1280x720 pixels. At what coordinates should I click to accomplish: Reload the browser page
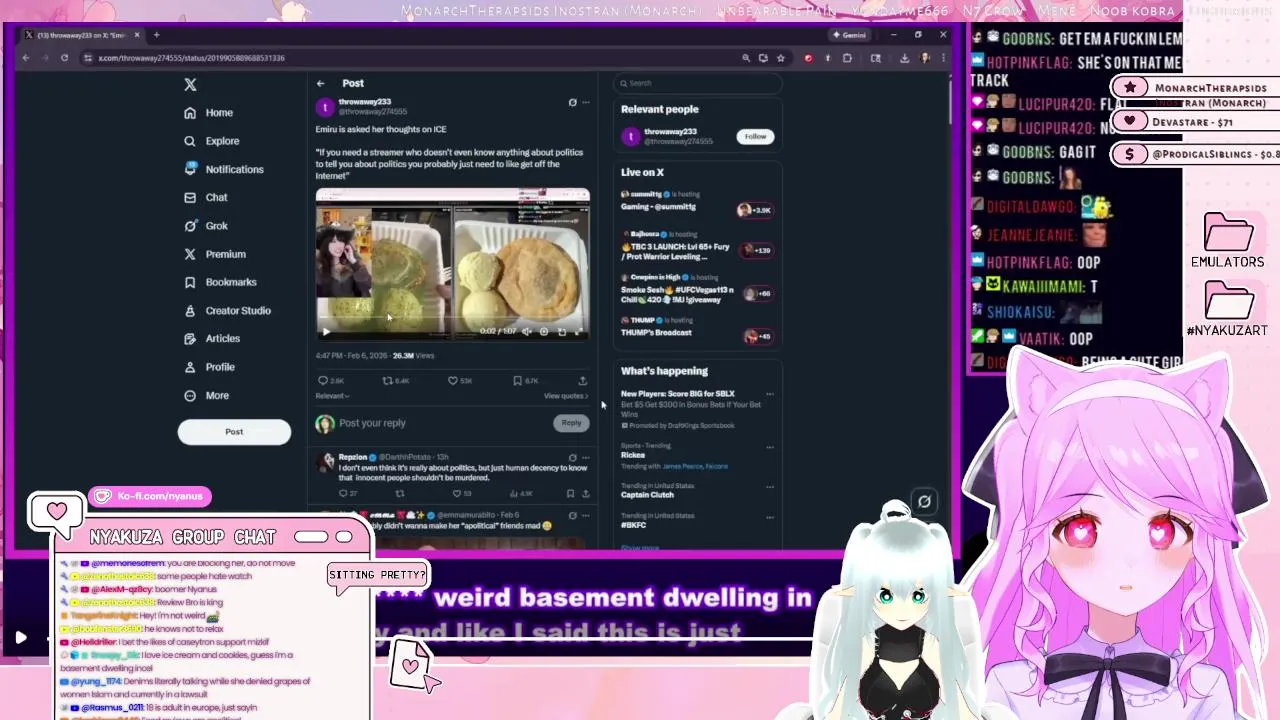click(64, 58)
